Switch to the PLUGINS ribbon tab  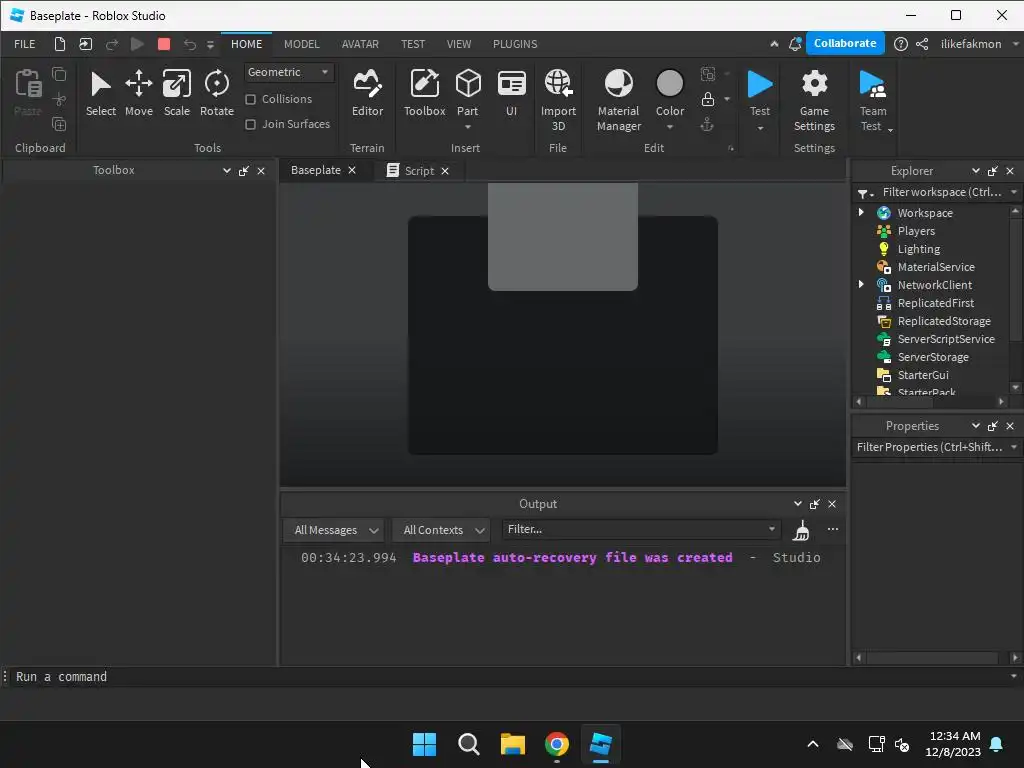pyautogui.click(x=515, y=44)
